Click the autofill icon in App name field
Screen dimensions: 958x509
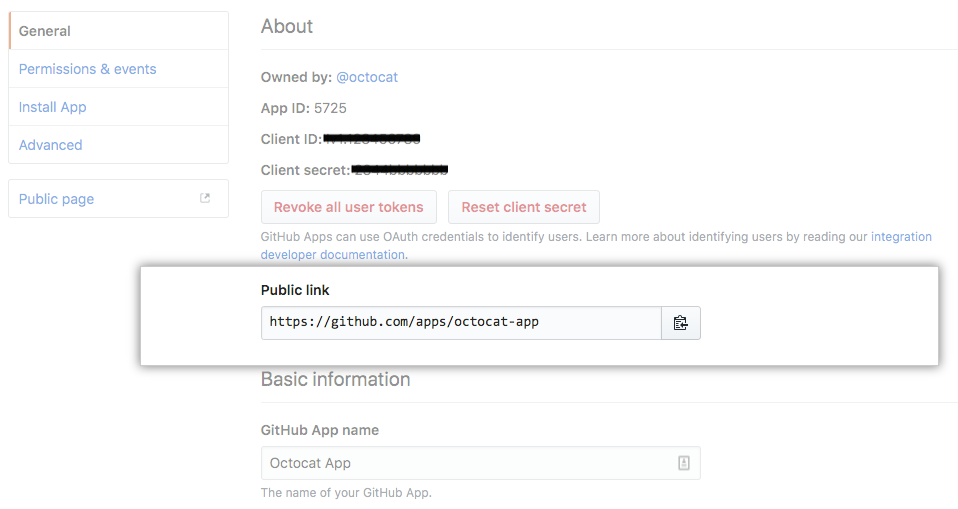[x=684, y=463]
